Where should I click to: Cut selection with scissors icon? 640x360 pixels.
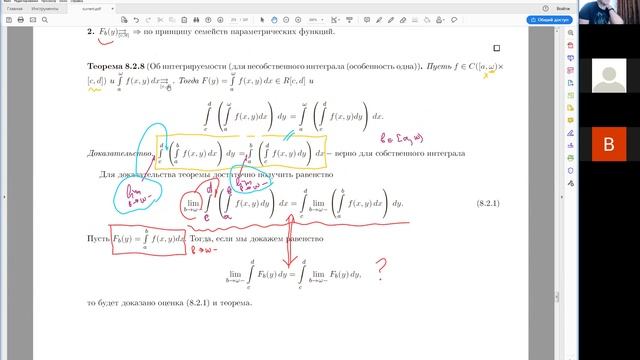tap(160, 20)
